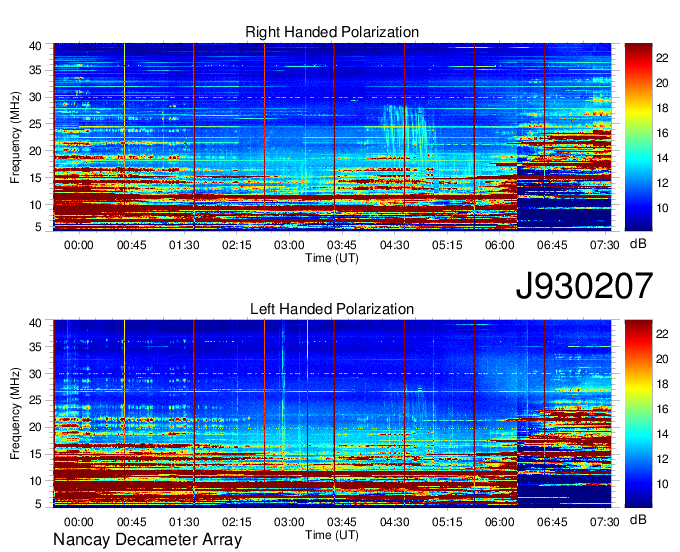
Task: Click the '03:00' tick label on the top plot
Action: [x=289, y=245]
